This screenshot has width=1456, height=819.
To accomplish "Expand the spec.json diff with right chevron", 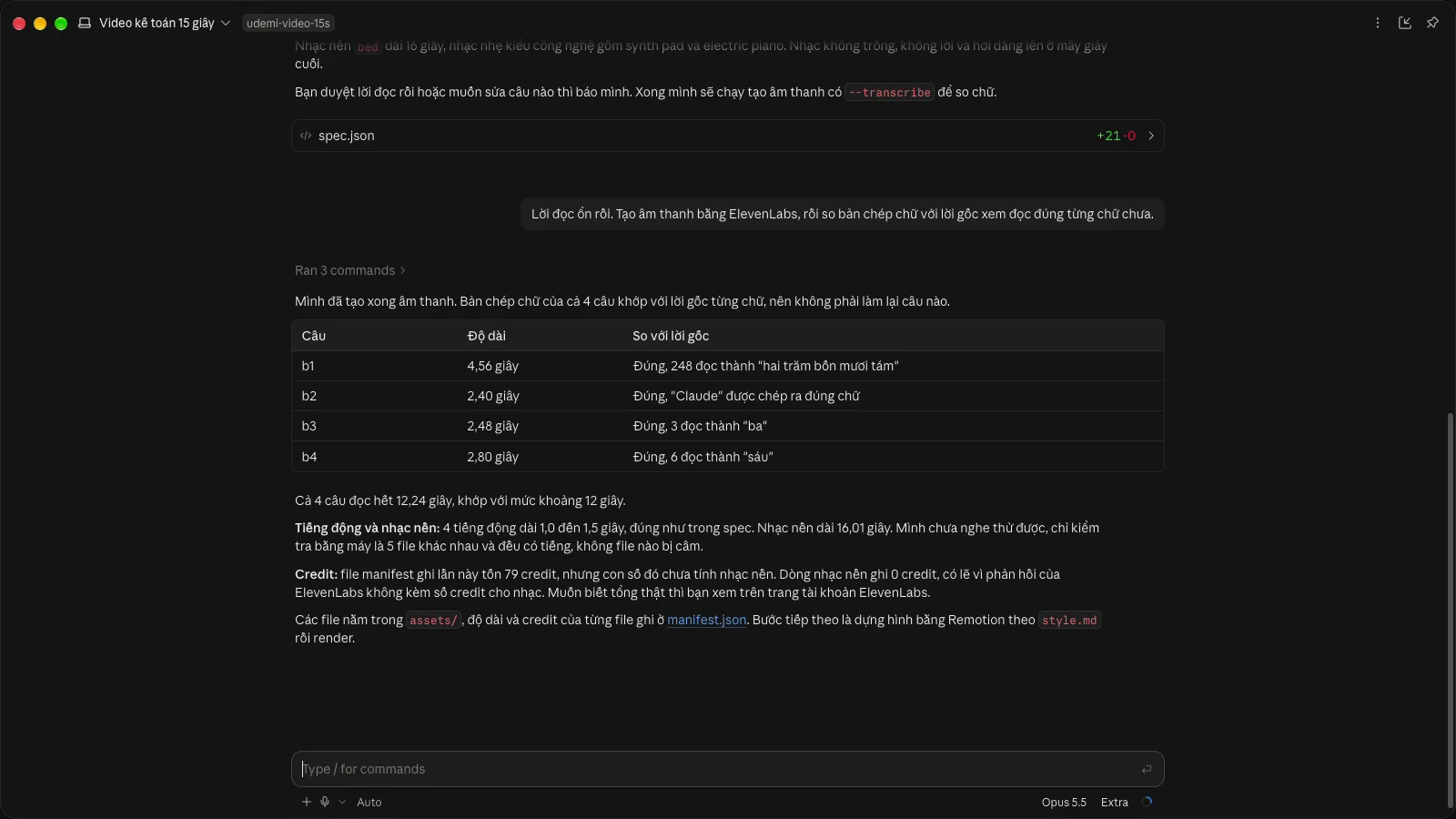I will coord(1151,136).
